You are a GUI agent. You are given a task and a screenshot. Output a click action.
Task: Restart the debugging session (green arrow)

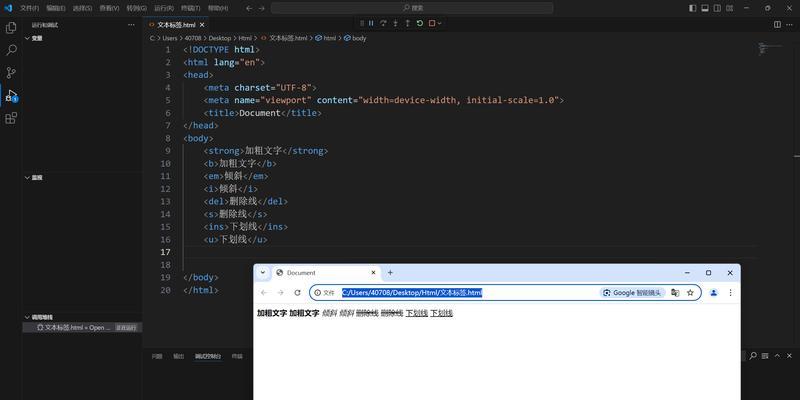tap(420, 23)
